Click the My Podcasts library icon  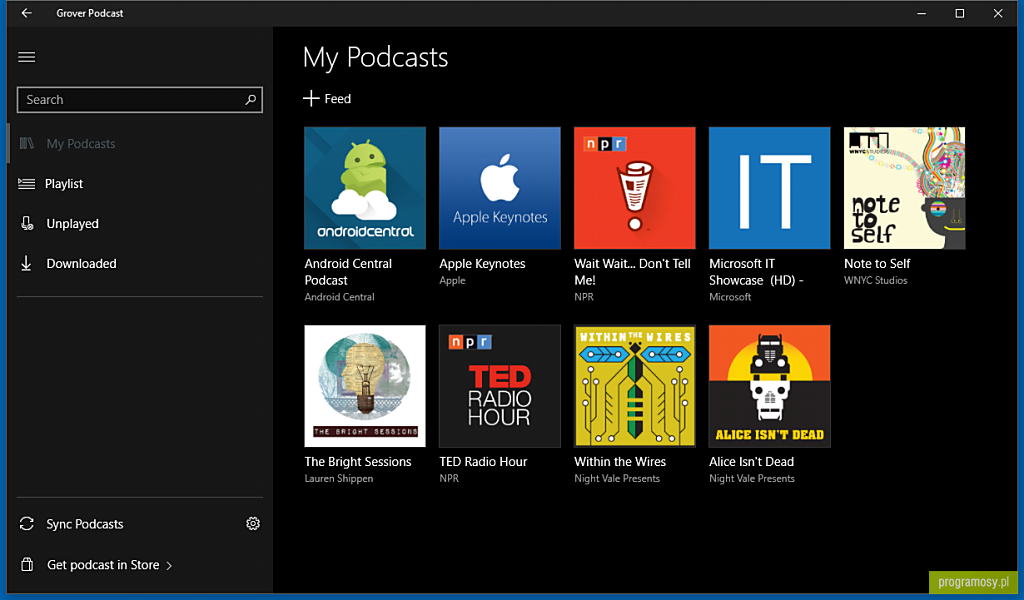pyautogui.click(x=26, y=144)
